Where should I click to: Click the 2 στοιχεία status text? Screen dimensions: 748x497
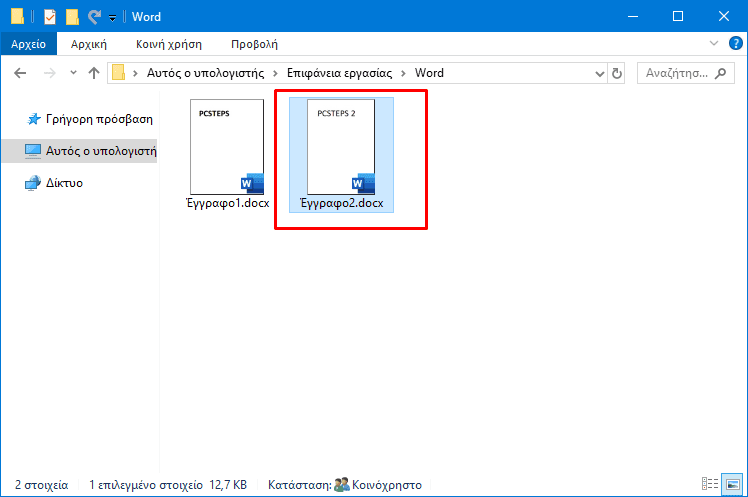point(42,485)
